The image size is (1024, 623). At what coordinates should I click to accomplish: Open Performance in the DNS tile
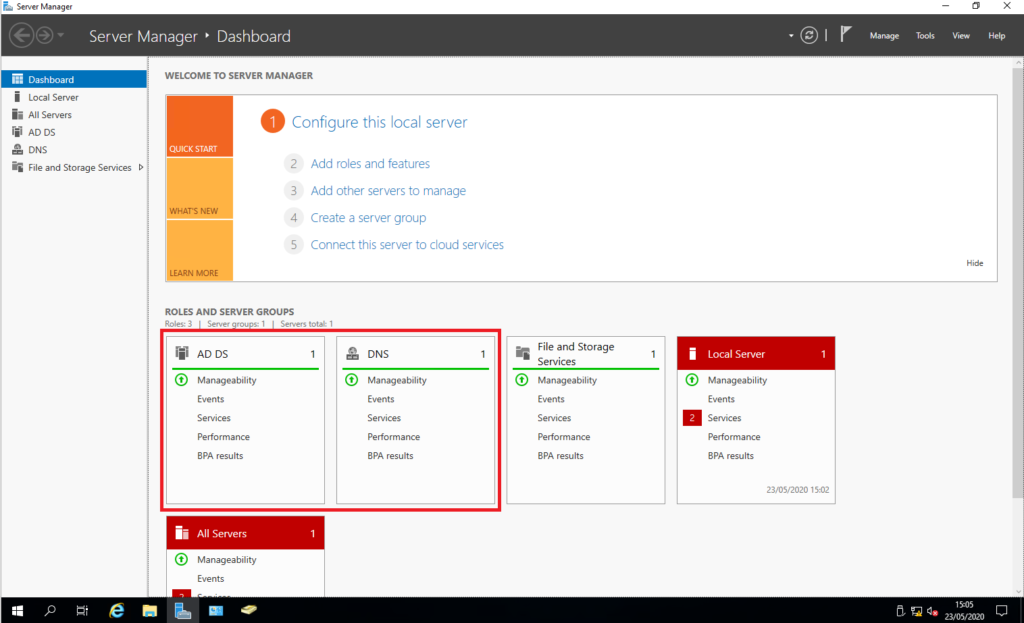pyautogui.click(x=394, y=437)
